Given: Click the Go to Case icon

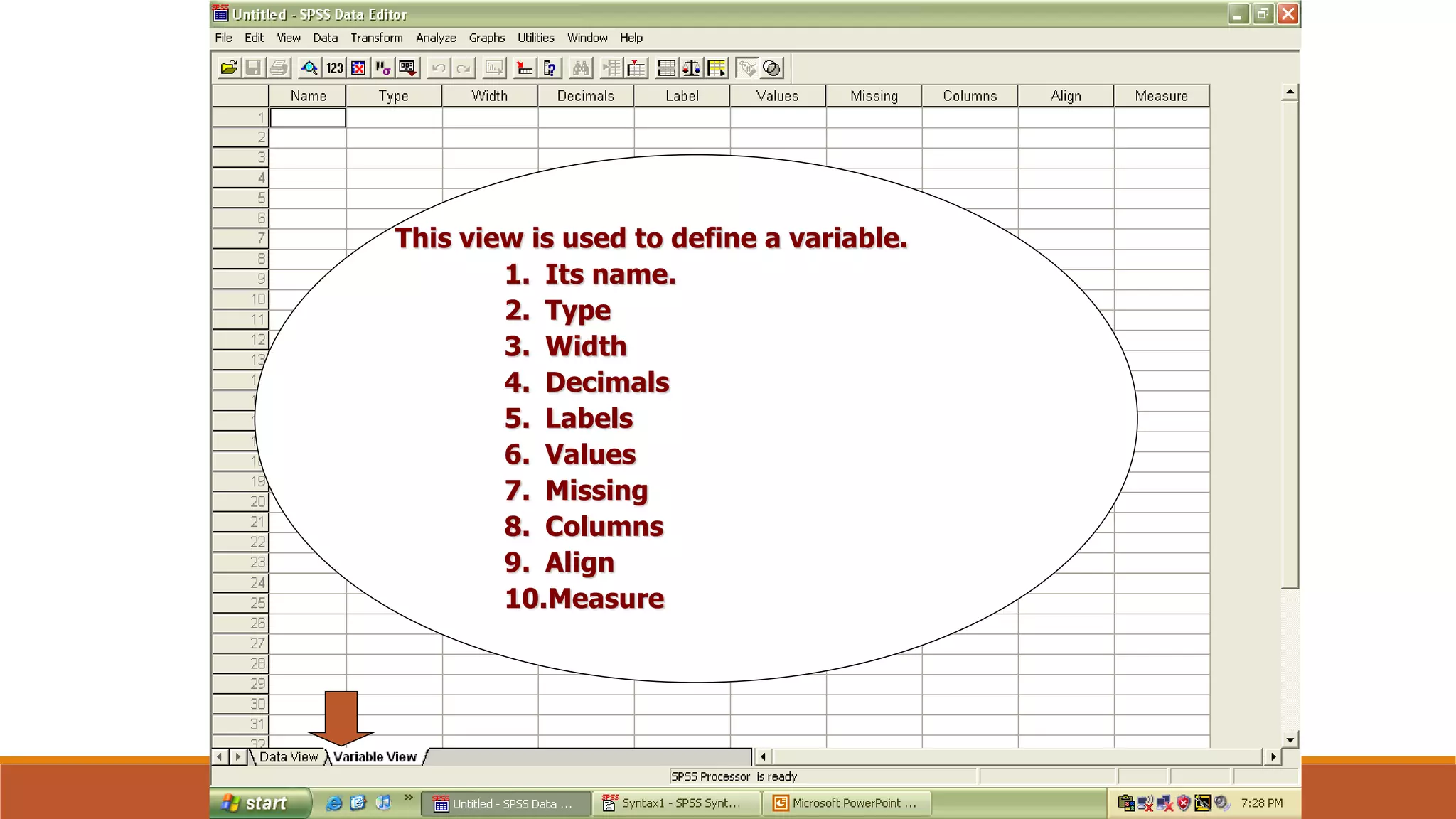Looking at the screenshot, I should [525, 68].
